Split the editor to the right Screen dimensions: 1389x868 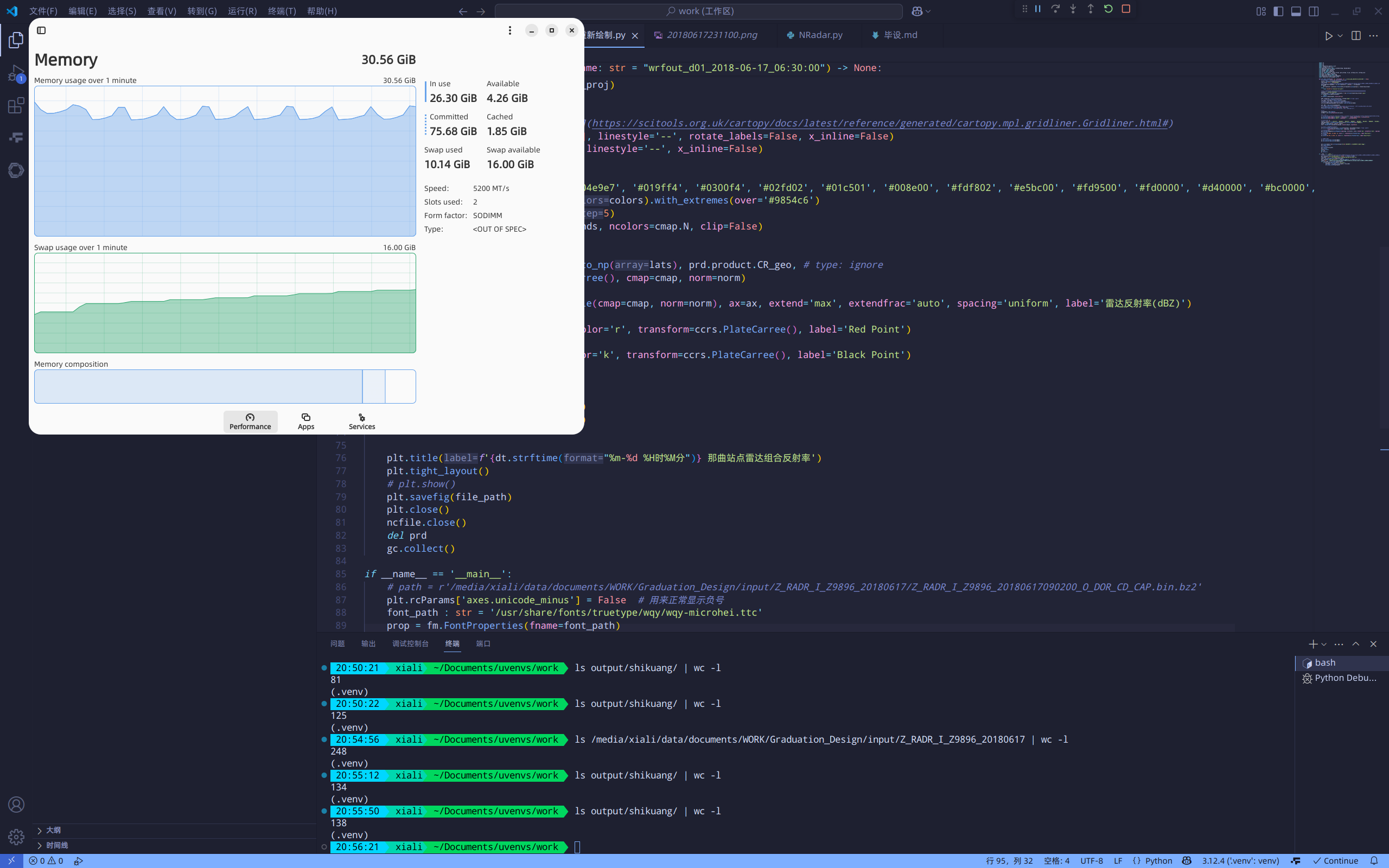(x=1356, y=36)
